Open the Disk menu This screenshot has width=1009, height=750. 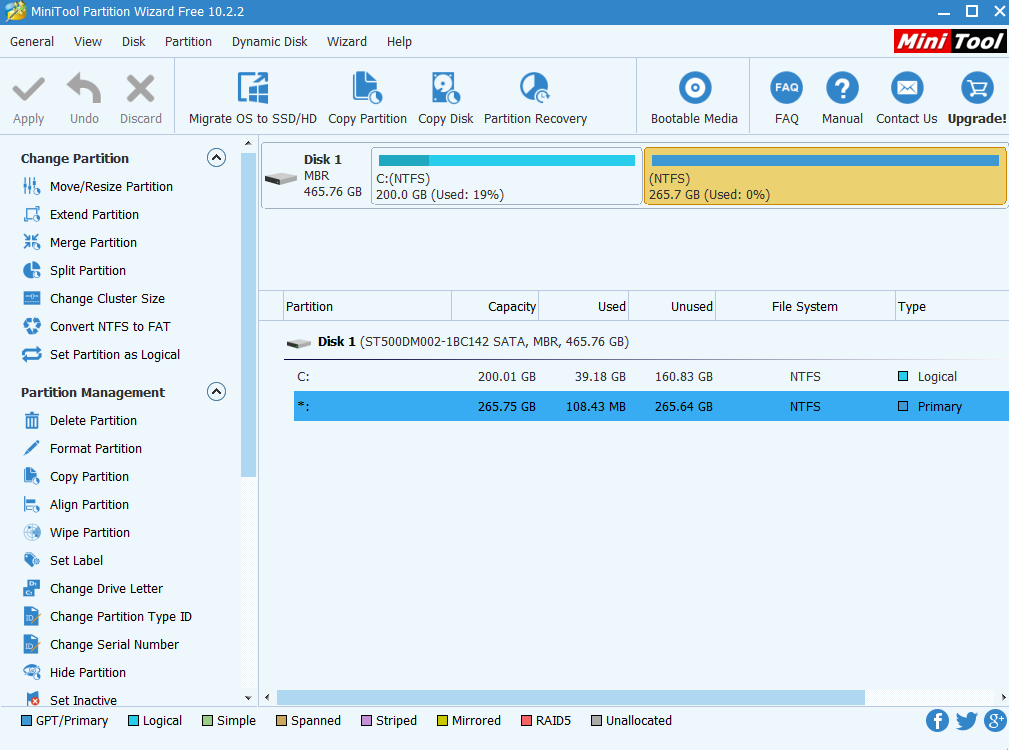(x=134, y=42)
